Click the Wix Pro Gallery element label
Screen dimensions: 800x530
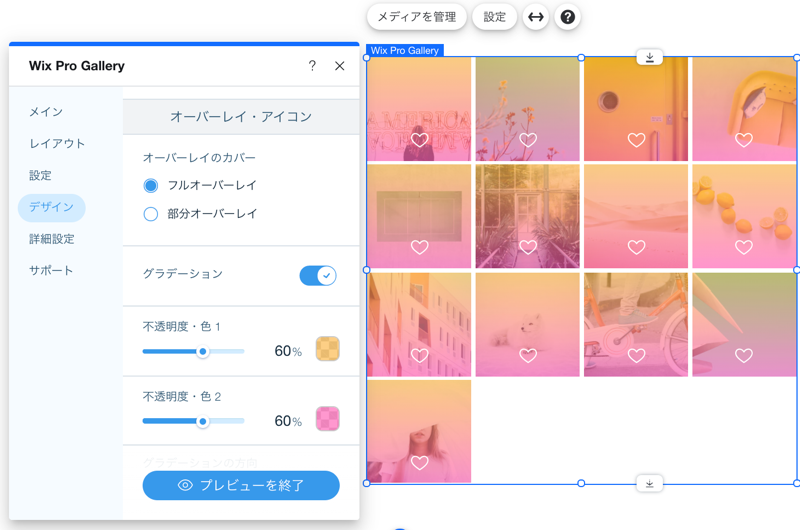pos(405,51)
